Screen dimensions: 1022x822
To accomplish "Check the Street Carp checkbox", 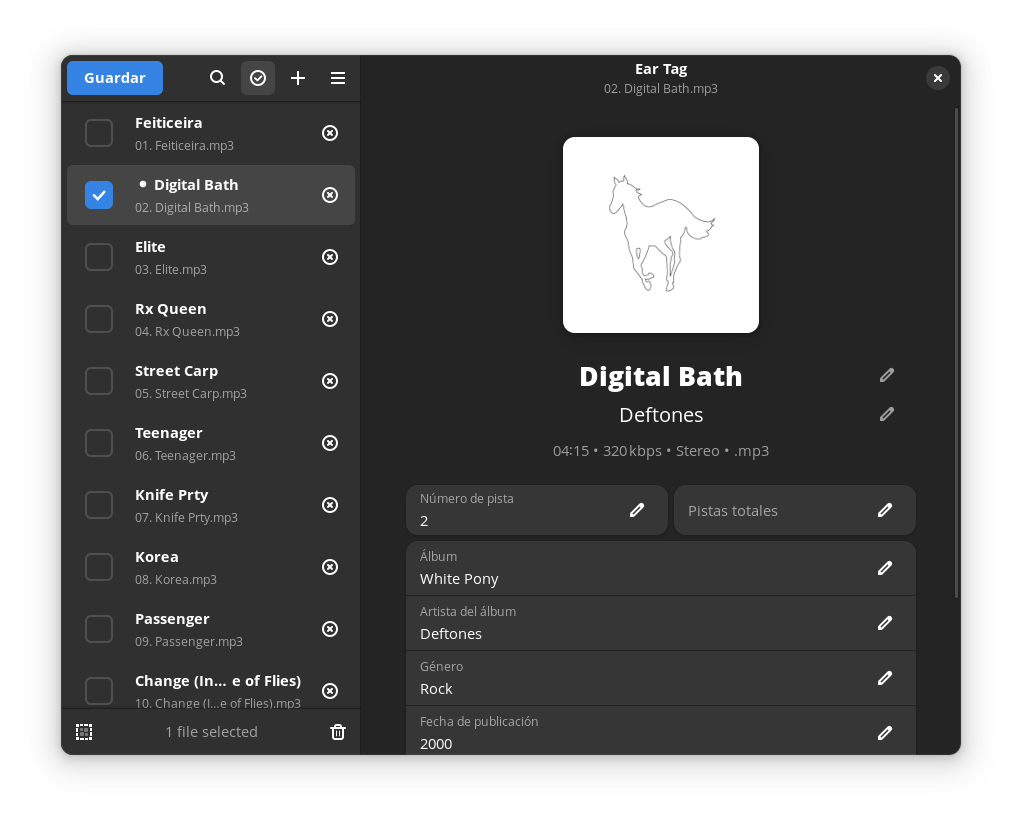I will (99, 381).
